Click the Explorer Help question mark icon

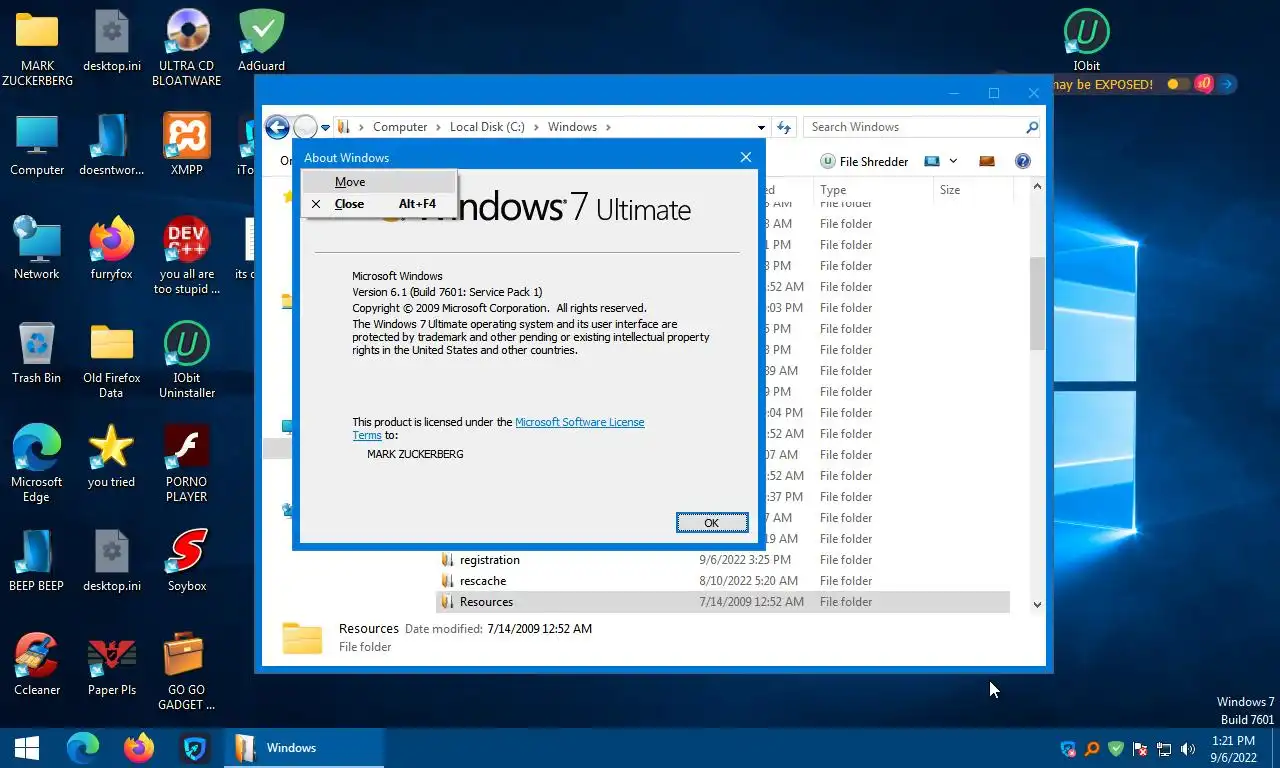(1022, 161)
